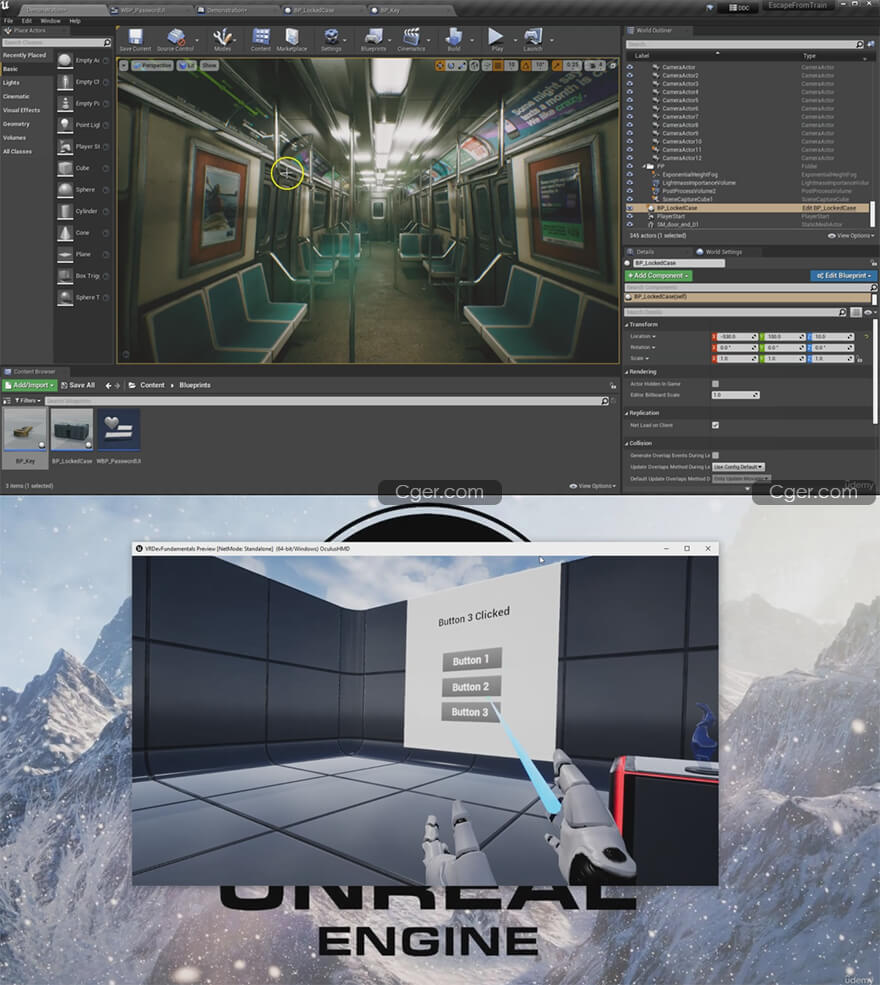This screenshot has height=985, width=880.
Task: Click the Launch toolbar icon
Action: (x=533, y=38)
